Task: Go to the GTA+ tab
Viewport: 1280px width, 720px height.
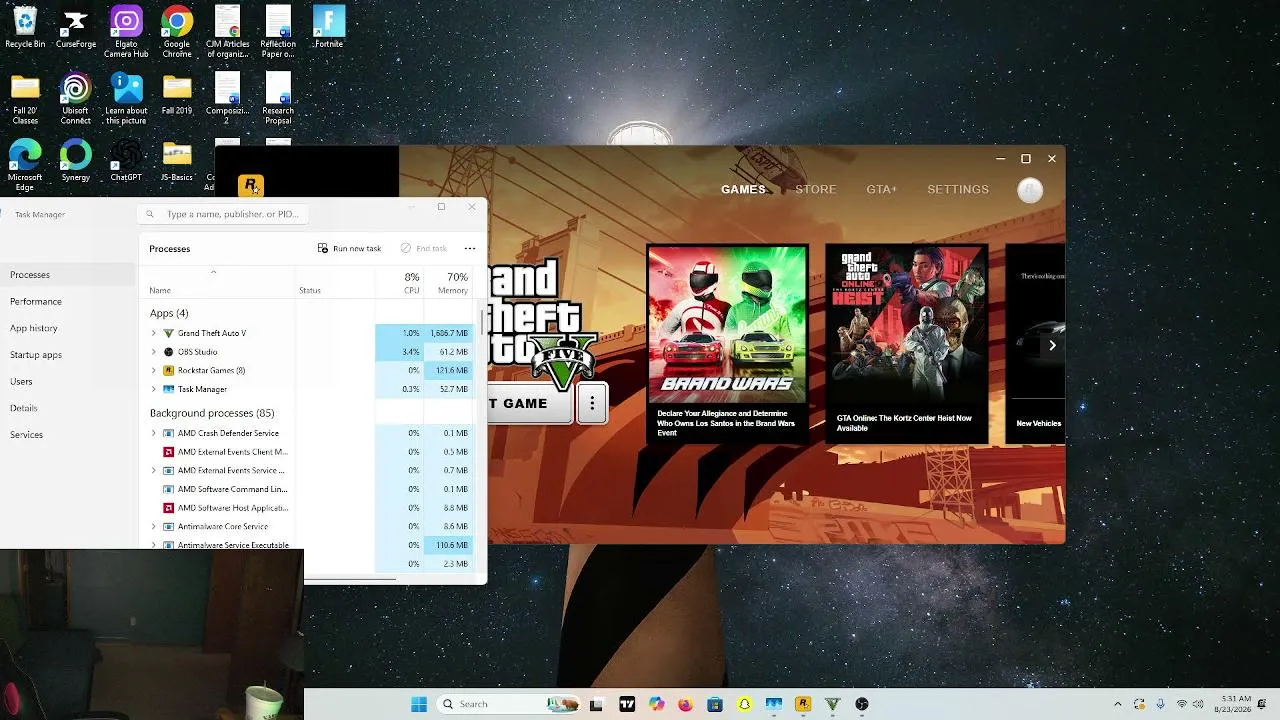Action: [882, 189]
